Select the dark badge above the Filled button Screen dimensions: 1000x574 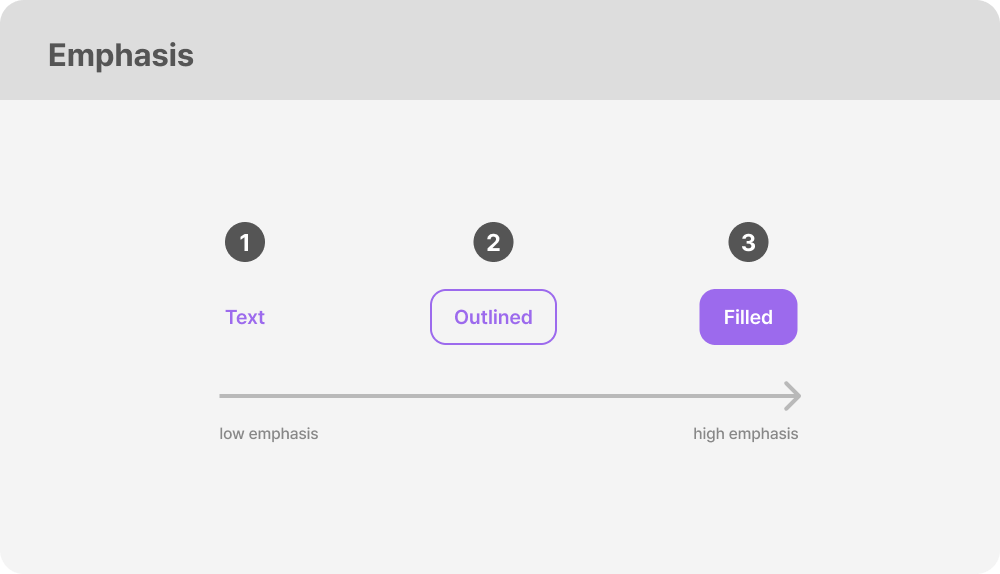point(748,242)
